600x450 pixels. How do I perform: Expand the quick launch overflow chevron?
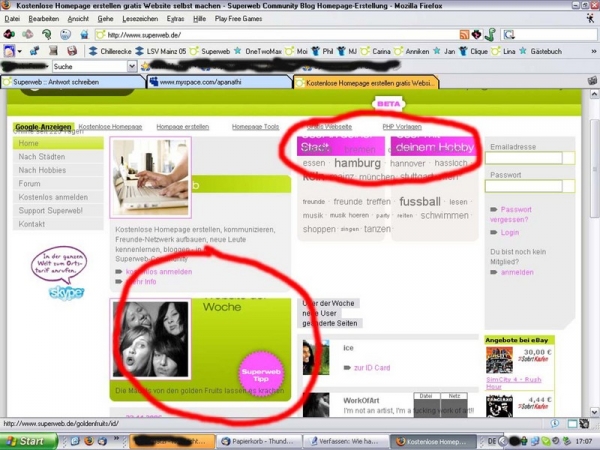click(x=116, y=439)
